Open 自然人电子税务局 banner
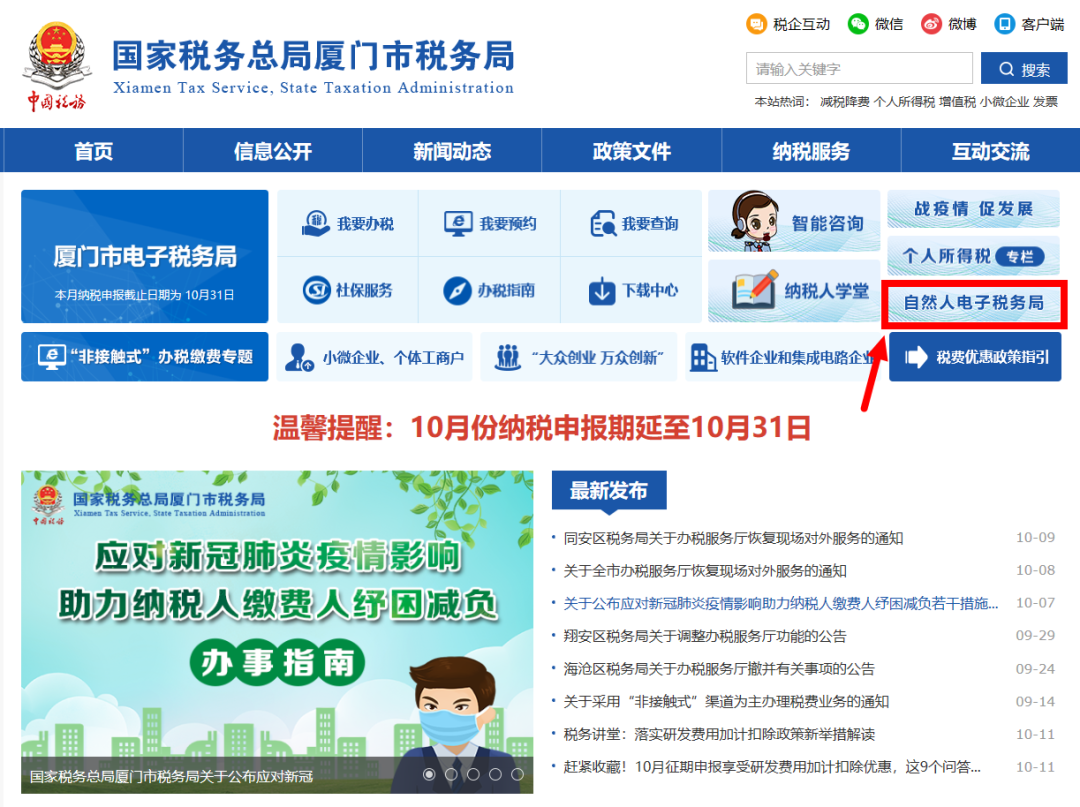 (x=974, y=303)
